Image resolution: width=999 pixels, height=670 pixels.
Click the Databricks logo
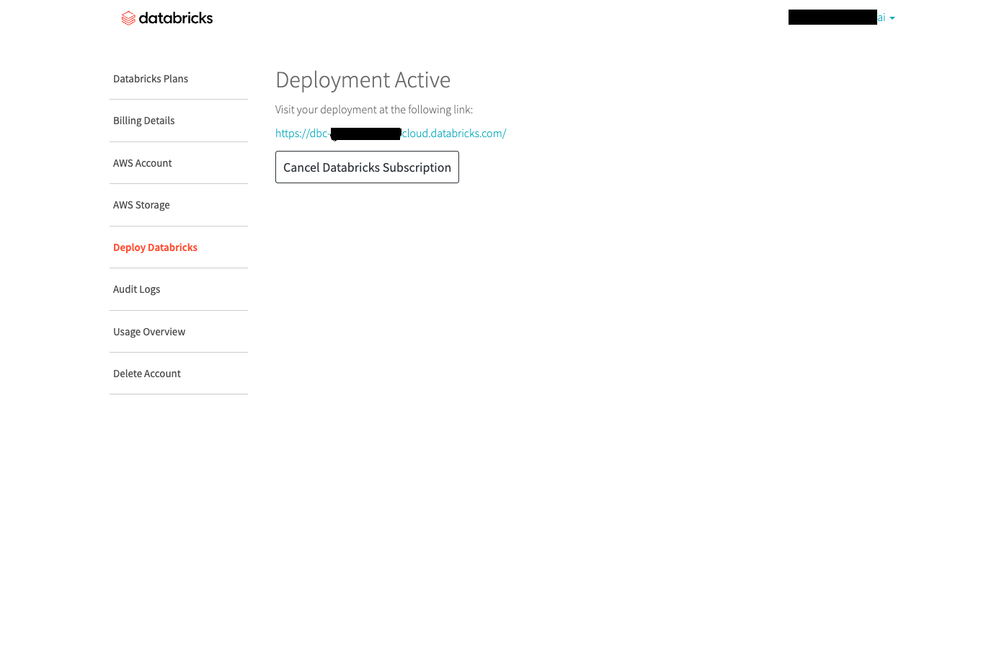(167, 18)
